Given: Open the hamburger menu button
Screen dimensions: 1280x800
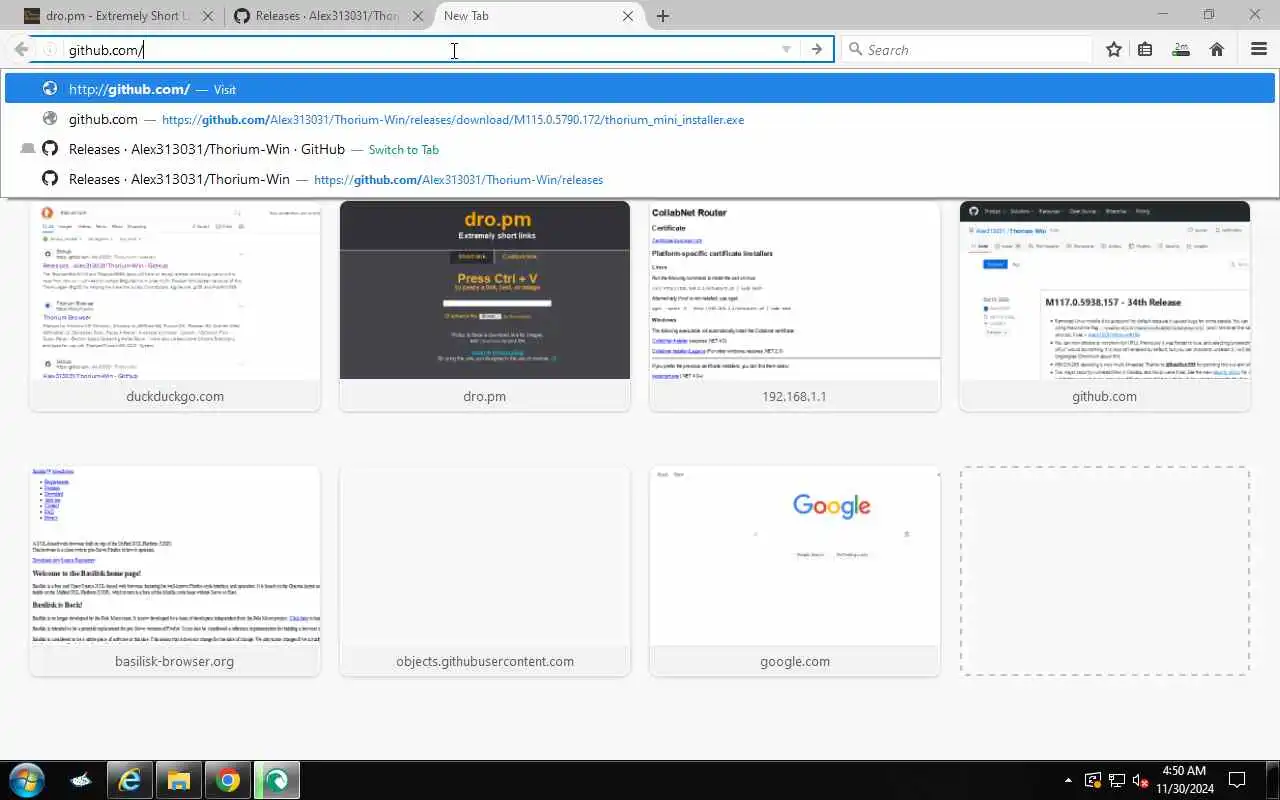Looking at the screenshot, I should [1259, 50].
